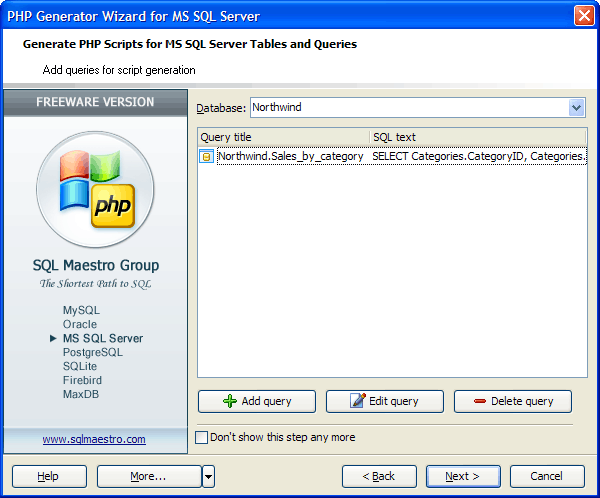Select MS SQL Server in the product list
The width and height of the screenshot is (600, 498).
103,338
